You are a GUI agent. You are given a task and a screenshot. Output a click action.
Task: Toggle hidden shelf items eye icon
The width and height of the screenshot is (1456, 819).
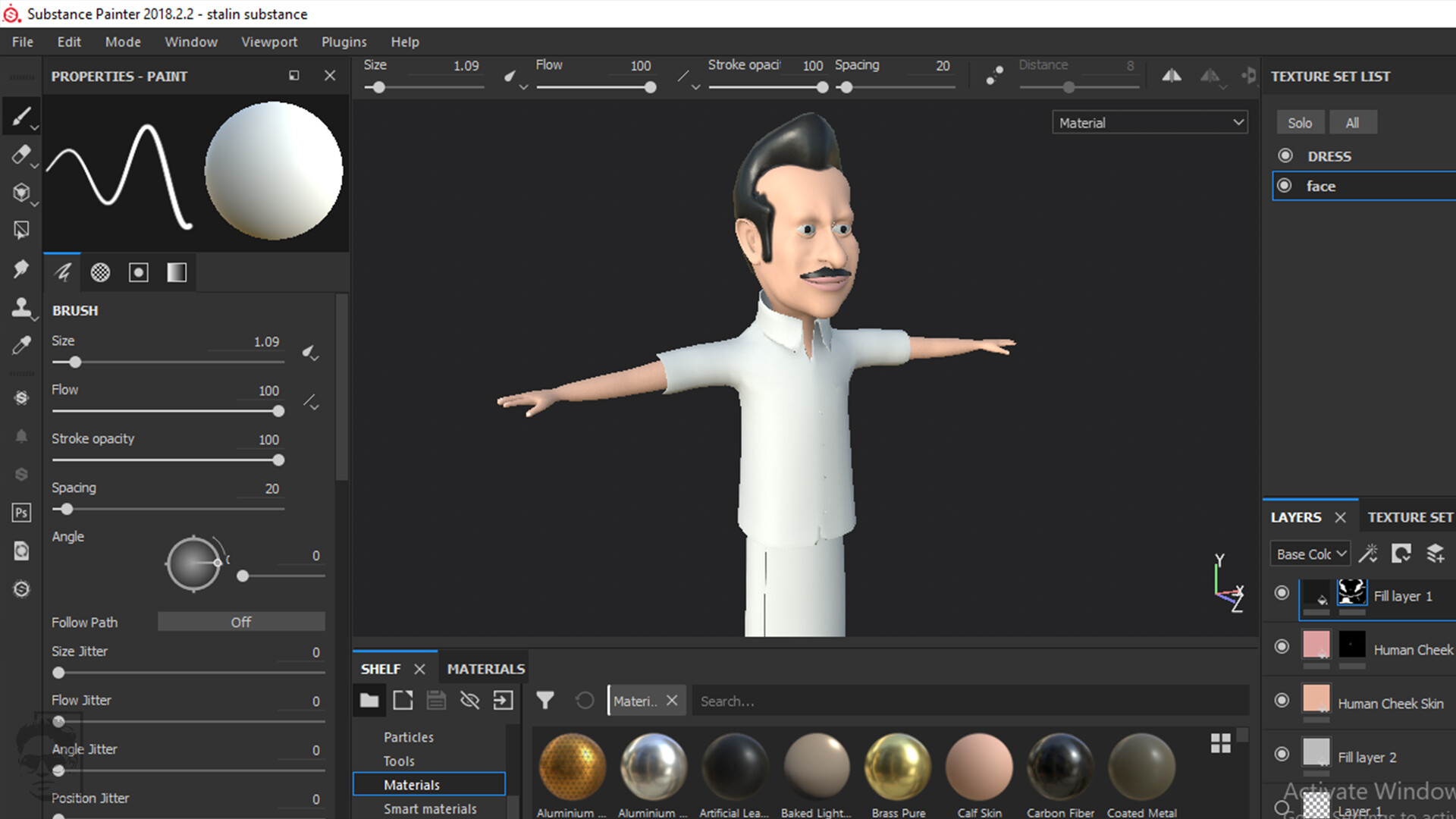click(469, 701)
